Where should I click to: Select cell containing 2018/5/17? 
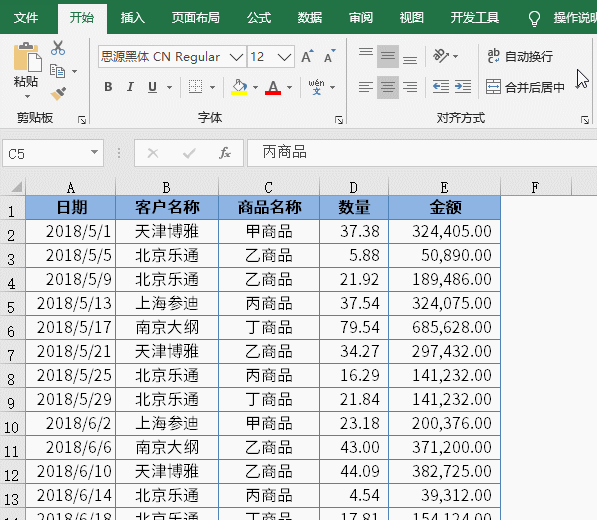(x=70, y=327)
